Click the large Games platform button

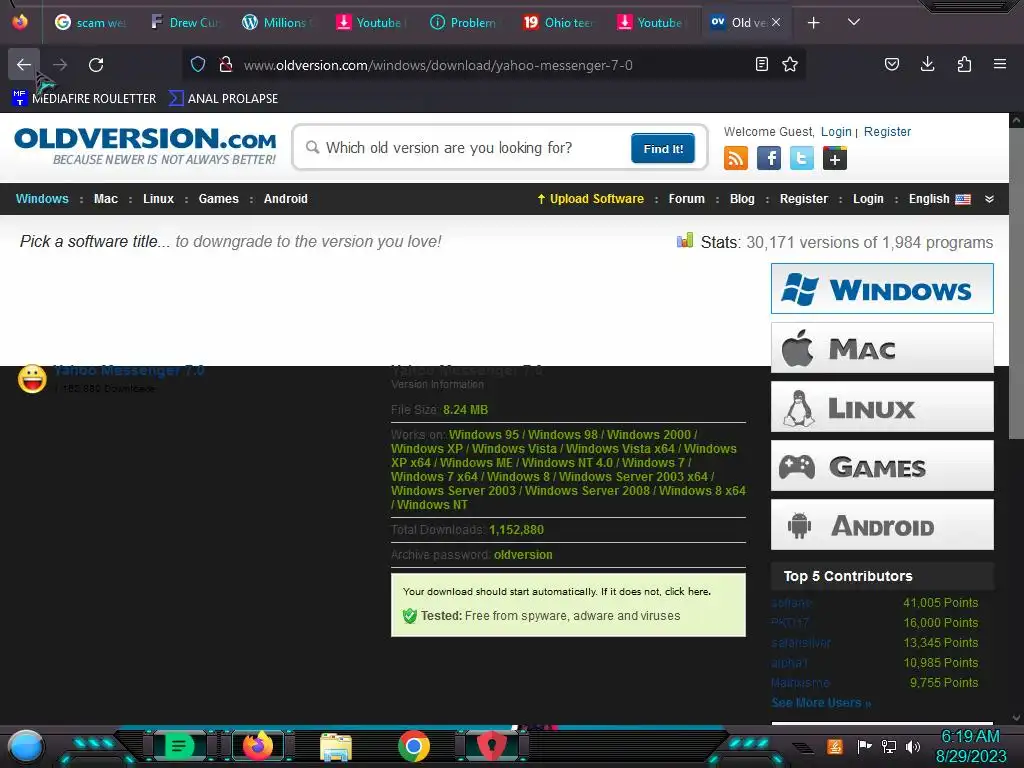882,466
